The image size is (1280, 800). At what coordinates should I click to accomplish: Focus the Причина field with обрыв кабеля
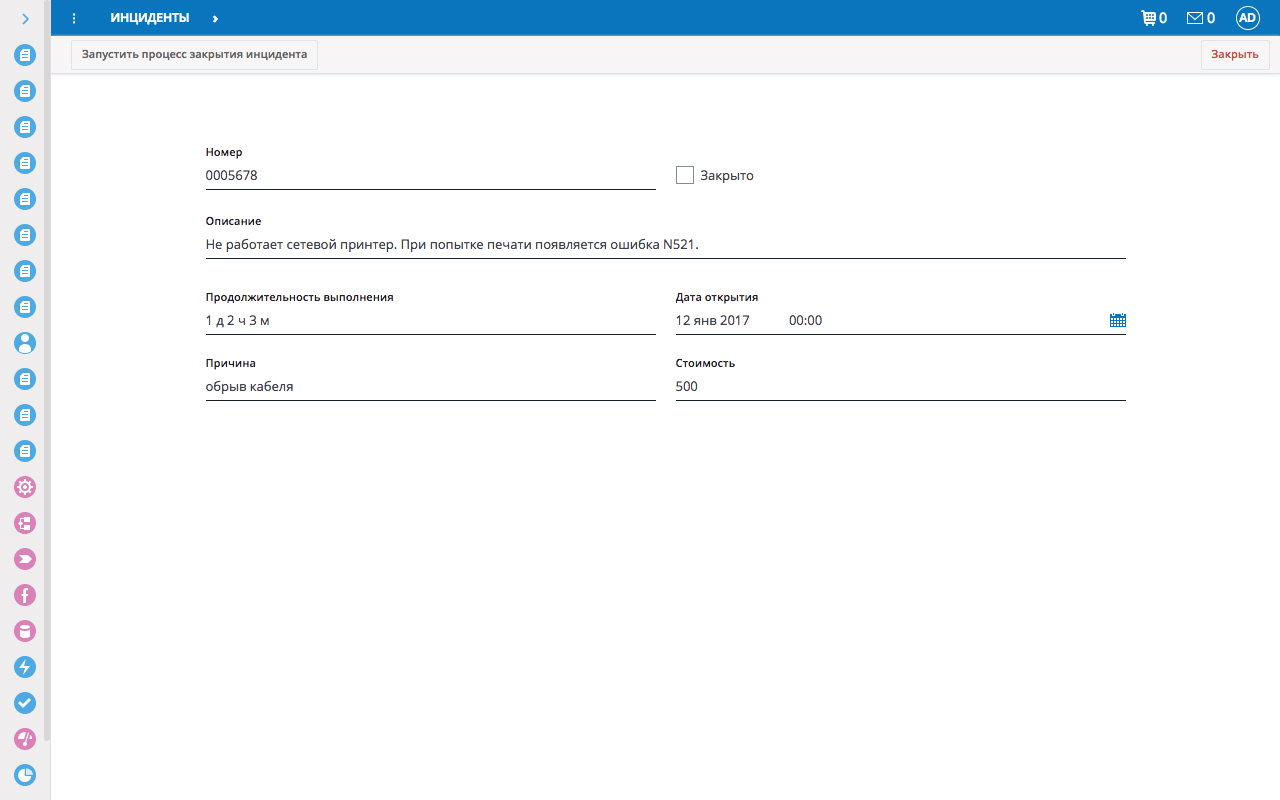click(x=431, y=387)
